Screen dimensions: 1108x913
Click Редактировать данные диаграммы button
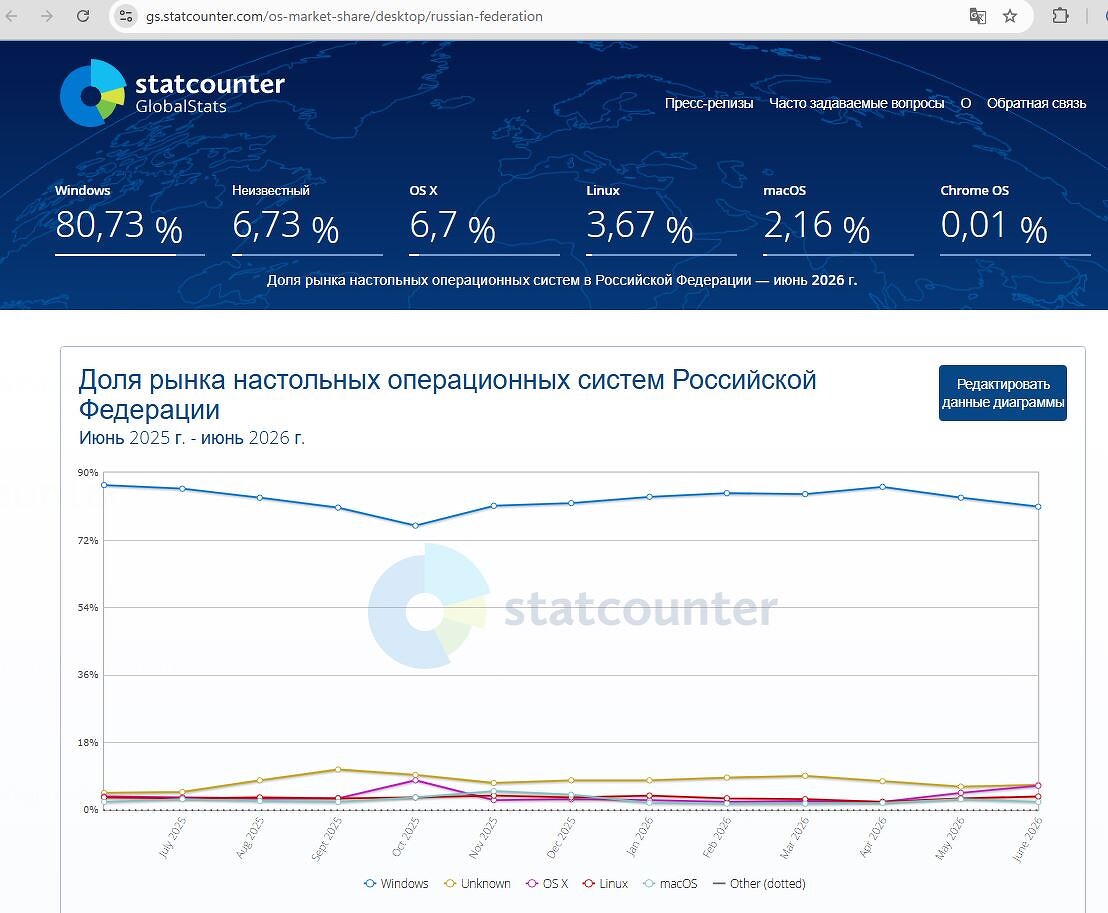pos(1003,393)
